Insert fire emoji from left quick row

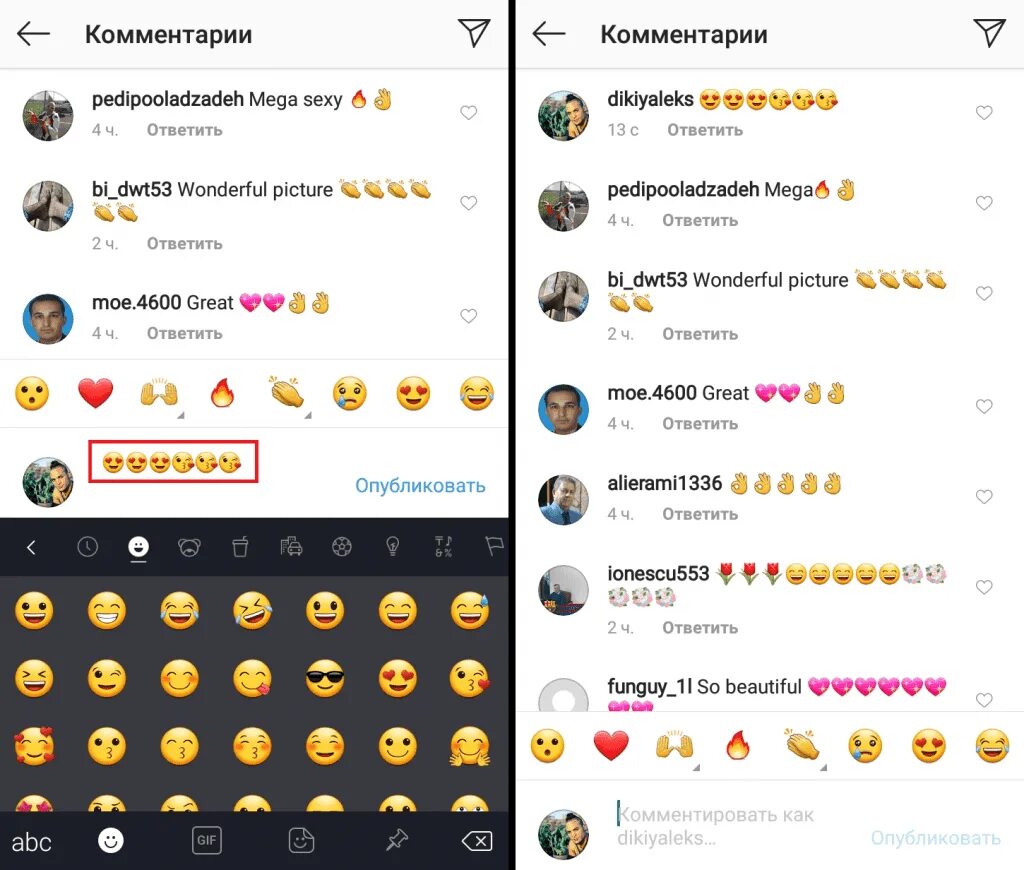point(221,394)
